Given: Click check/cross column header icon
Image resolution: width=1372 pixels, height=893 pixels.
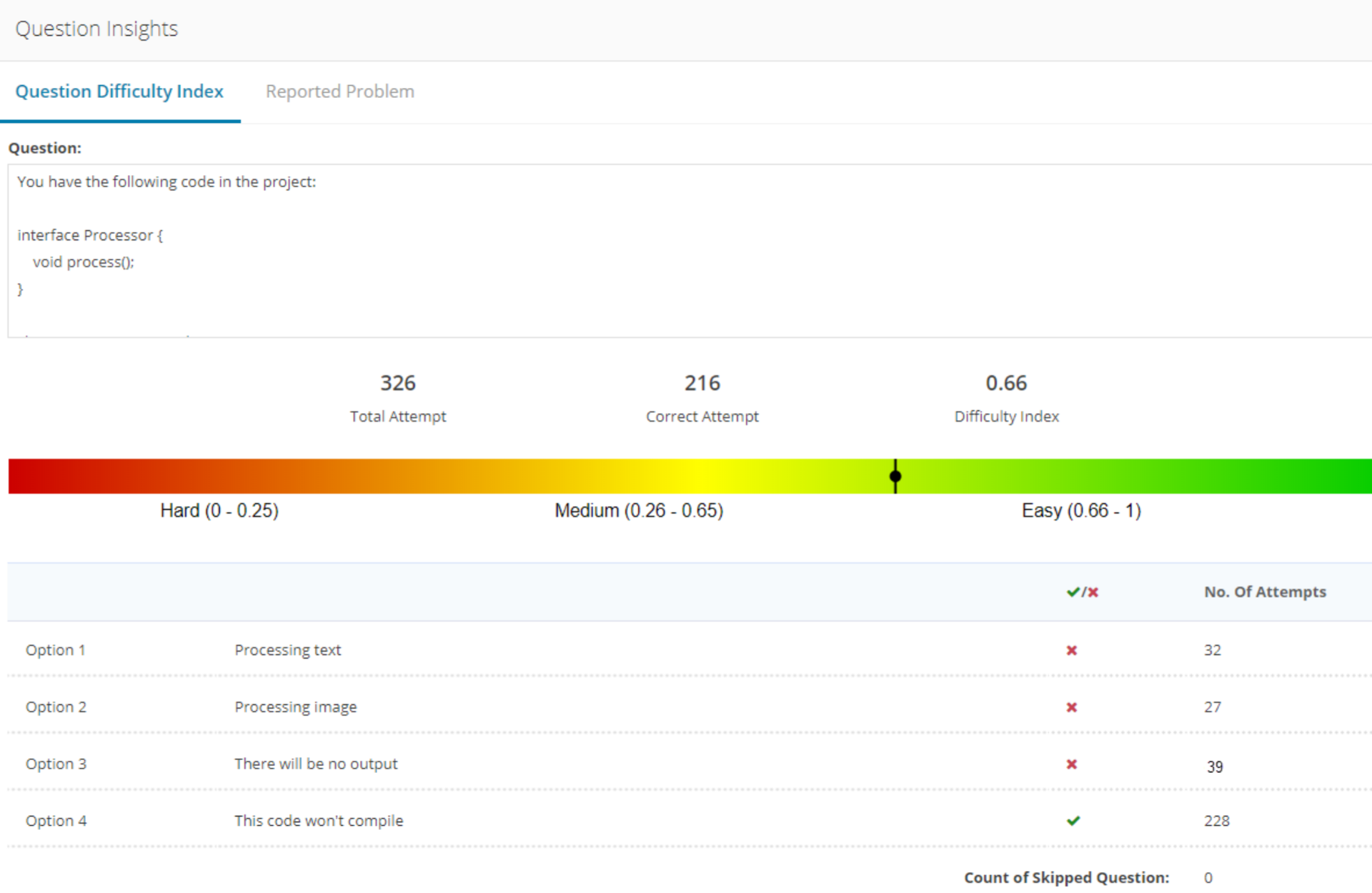Looking at the screenshot, I should tap(1082, 592).
